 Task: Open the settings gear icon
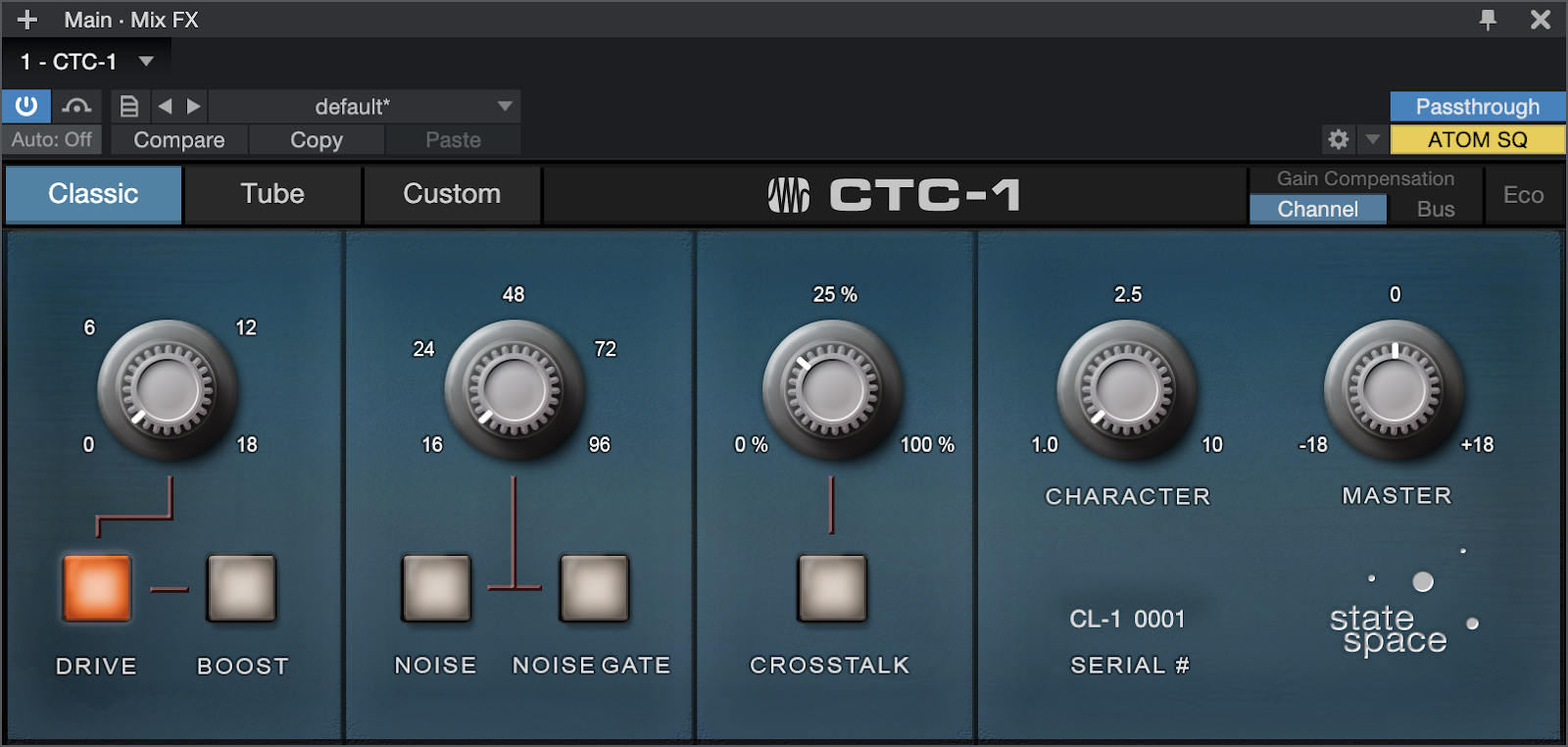coord(1339,139)
